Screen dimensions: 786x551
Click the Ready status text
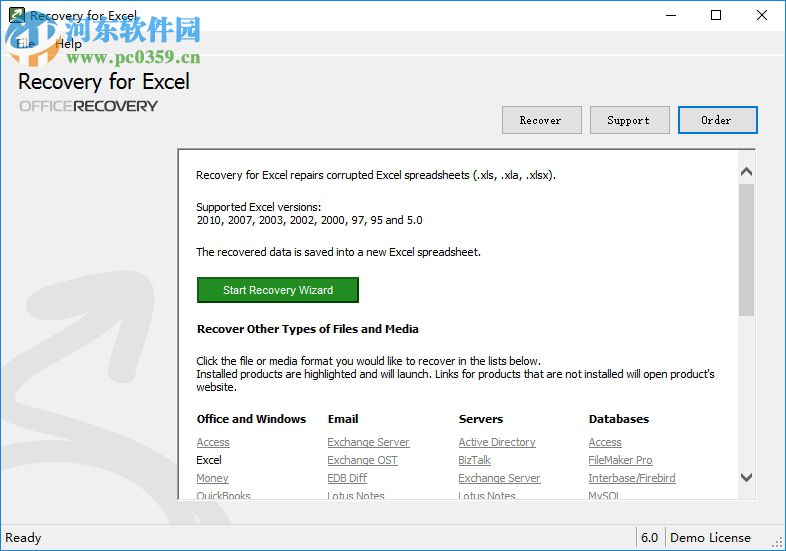click(23, 538)
